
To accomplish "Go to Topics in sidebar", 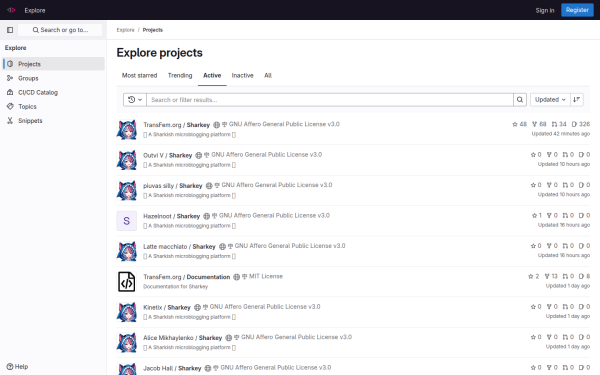I will pos(54,106).
